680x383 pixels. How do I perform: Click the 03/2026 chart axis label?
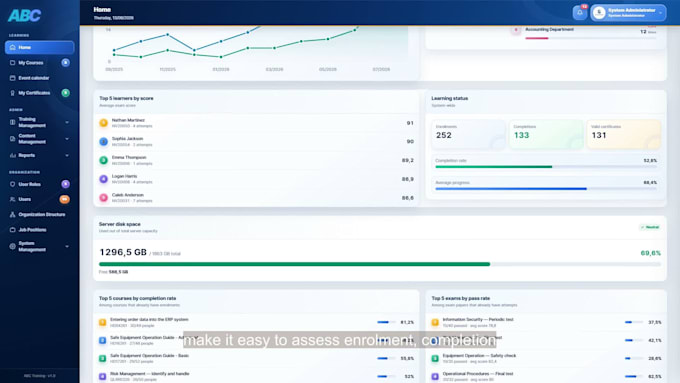274,69
